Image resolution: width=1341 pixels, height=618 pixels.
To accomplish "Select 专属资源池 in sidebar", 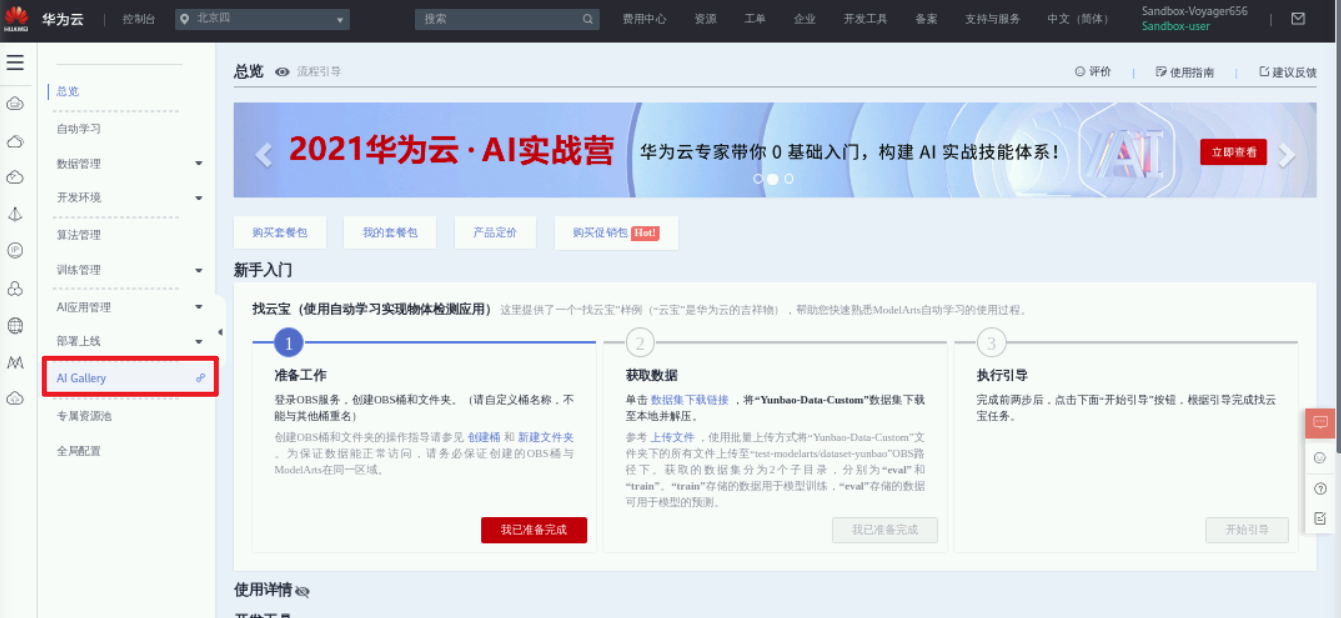I will click(x=84, y=416).
